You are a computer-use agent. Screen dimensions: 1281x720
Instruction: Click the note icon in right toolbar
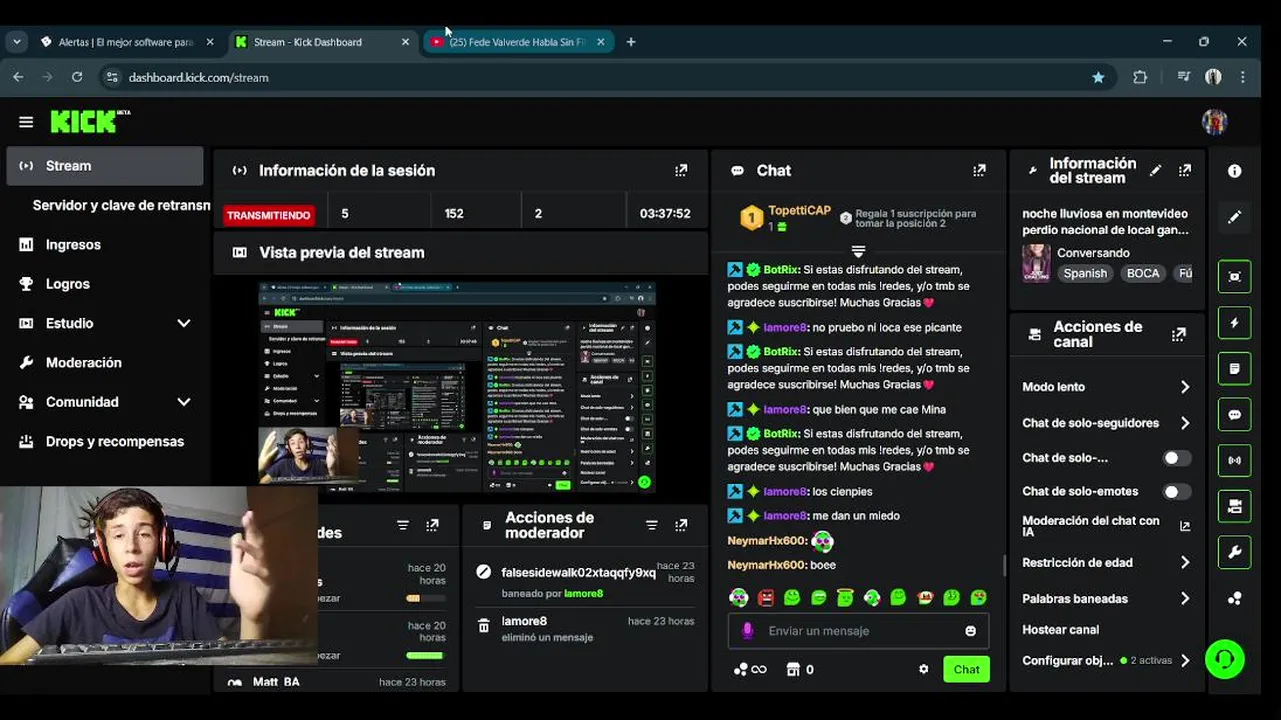click(1235, 369)
